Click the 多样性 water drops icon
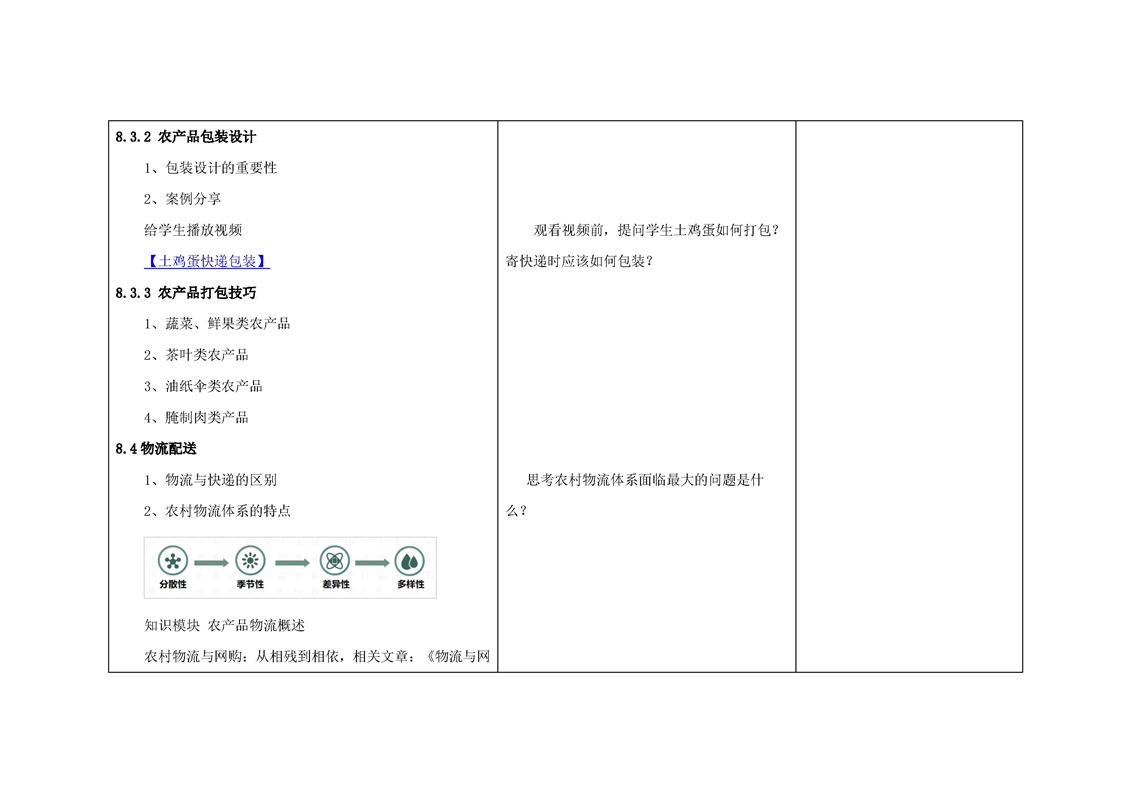The image size is (1122, 793). pyautogui.click(x=410, y=561)
